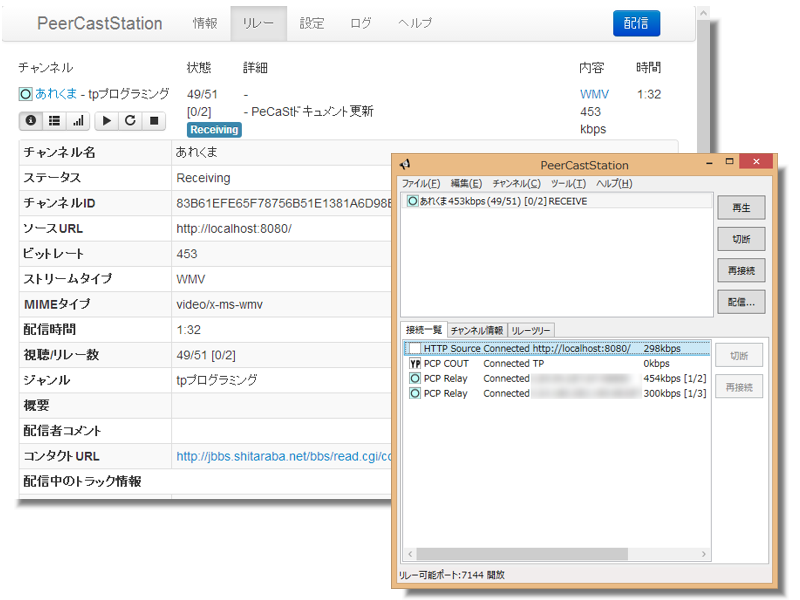800x600 pixels.
Task: Play the あれくま channel stream
Action: [x=107, y=121]
